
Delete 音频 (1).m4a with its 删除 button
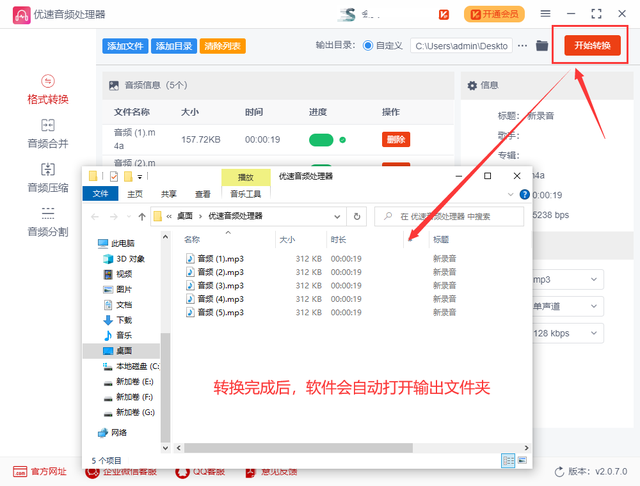pyautogui.click(x=396, y=140)
